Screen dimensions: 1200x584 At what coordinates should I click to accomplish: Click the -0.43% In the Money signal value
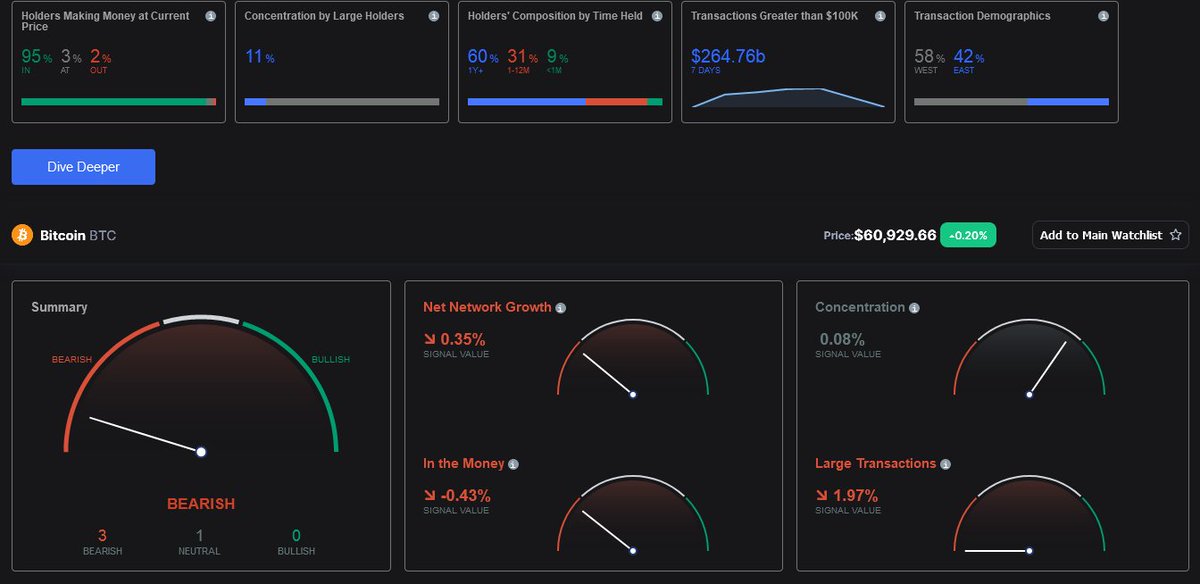[464, 495]
